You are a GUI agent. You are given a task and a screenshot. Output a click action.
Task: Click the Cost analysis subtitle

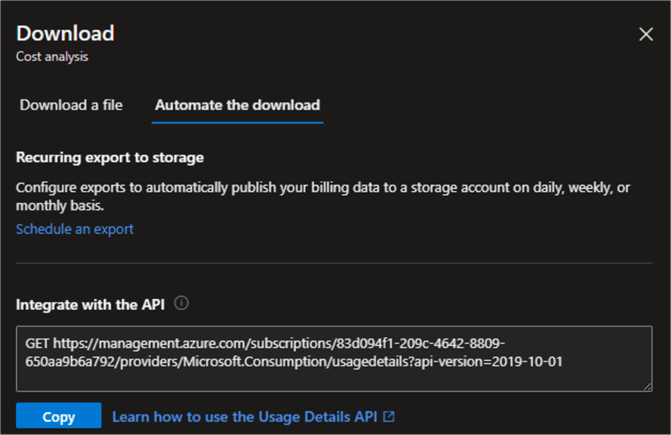(52, 57)
